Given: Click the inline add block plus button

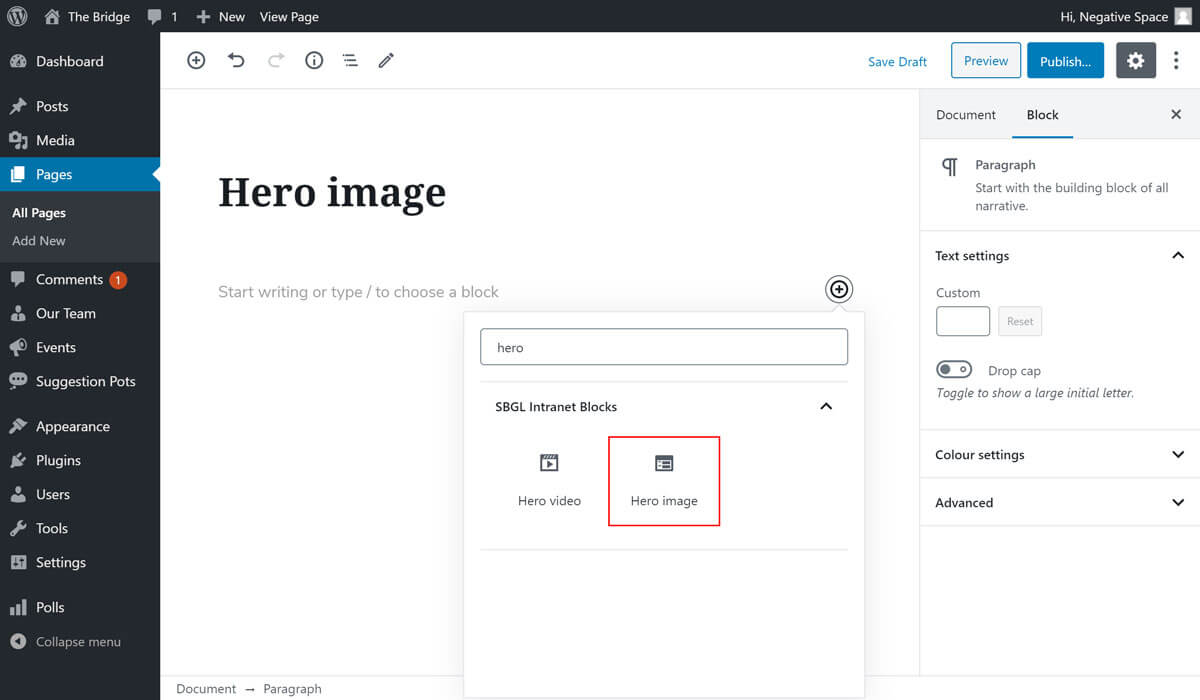Looking at the screenshot, I should click(839, 290).
